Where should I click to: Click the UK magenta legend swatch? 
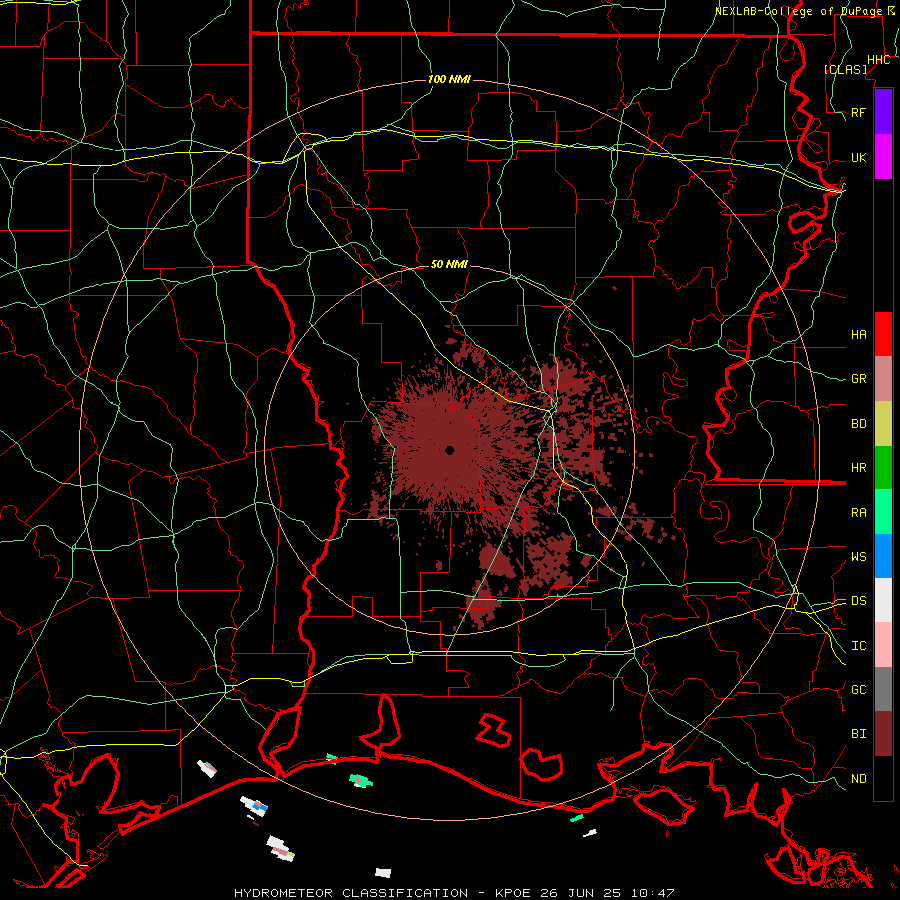tap(883, 157)
